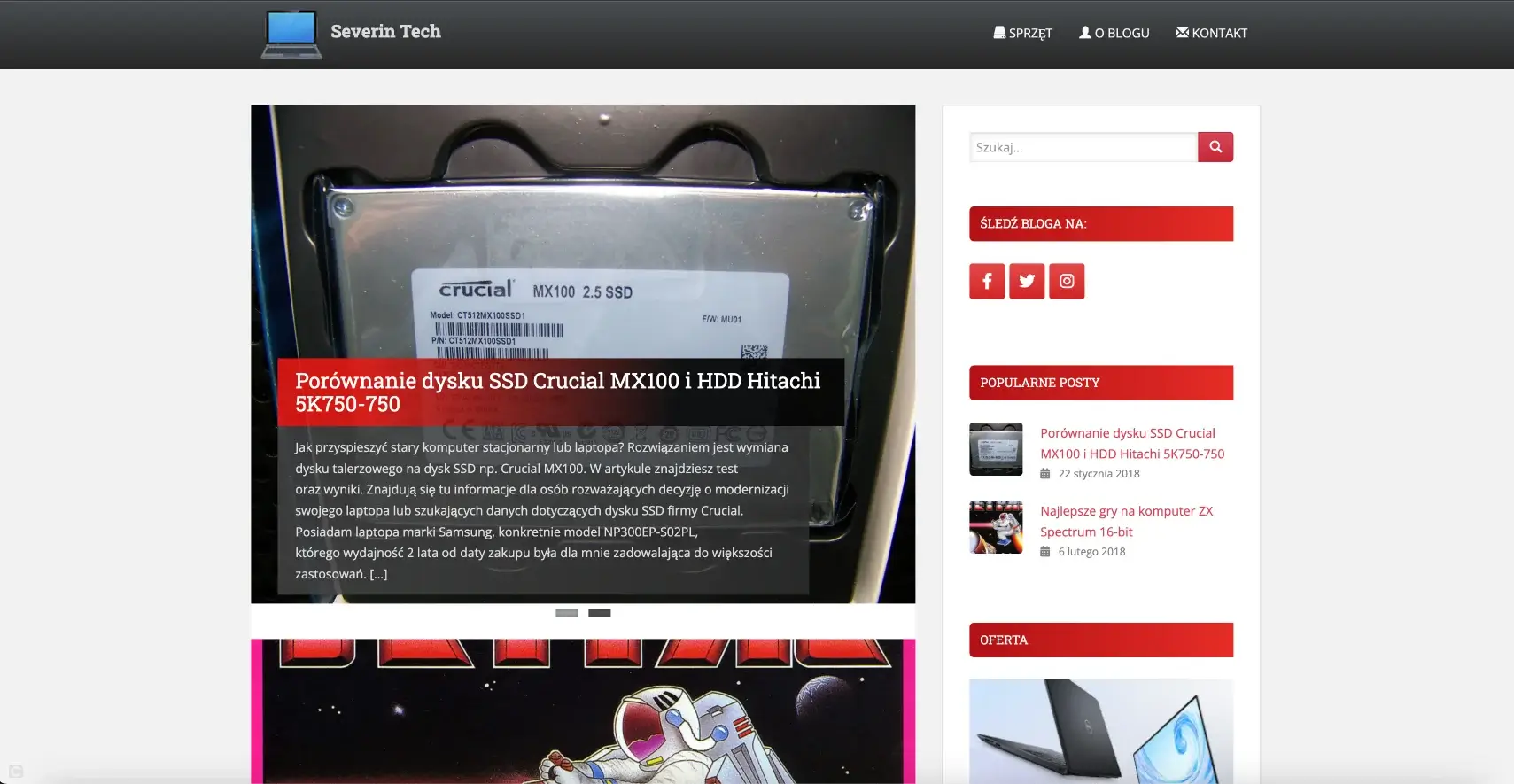The width and height of the screenshot is (1514, 784).
Task: Click the astronaut elephant post image
Action: tap(582, 711)
